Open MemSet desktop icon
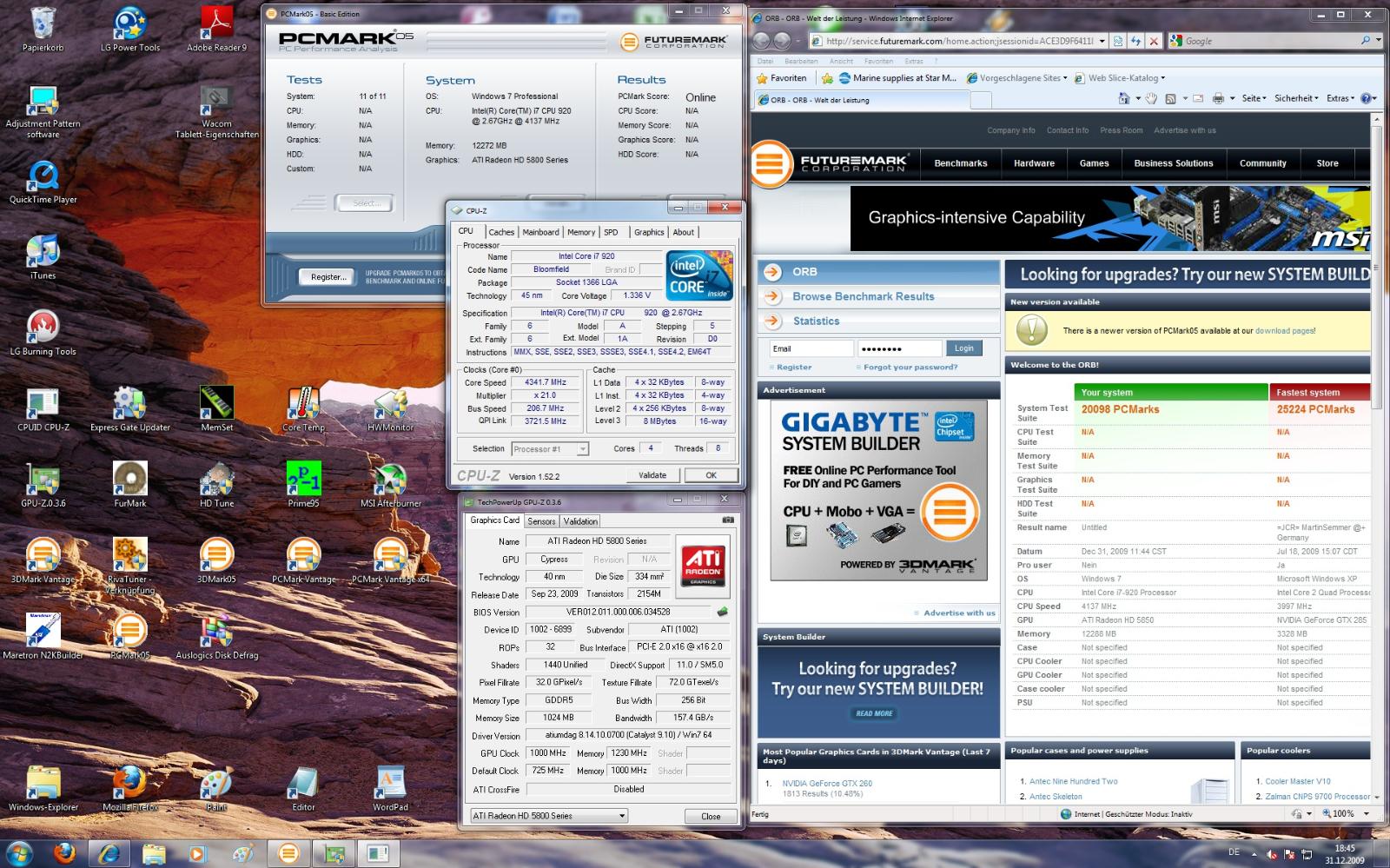 click(216, 408)
